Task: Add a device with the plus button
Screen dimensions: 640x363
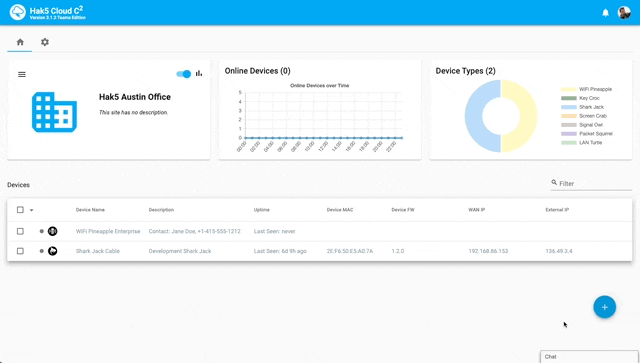Action: tap(604, 307)
